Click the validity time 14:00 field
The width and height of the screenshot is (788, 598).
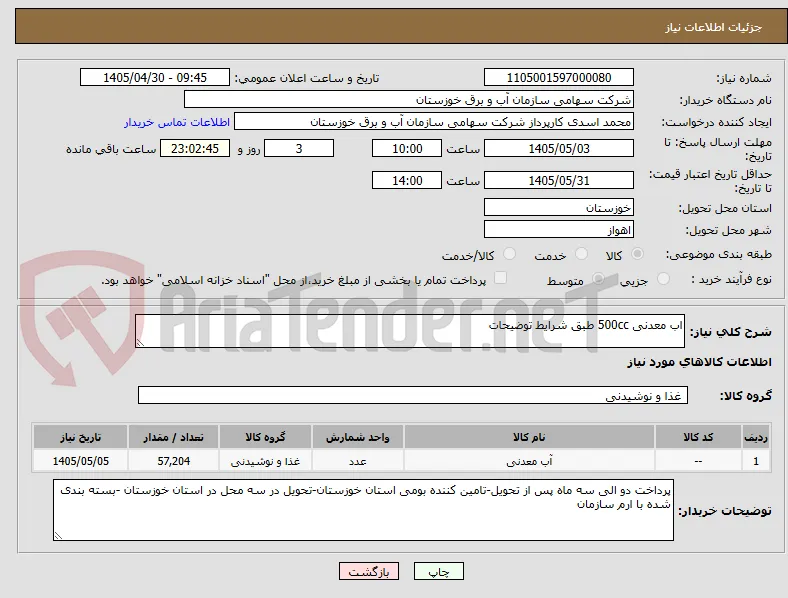407,180
